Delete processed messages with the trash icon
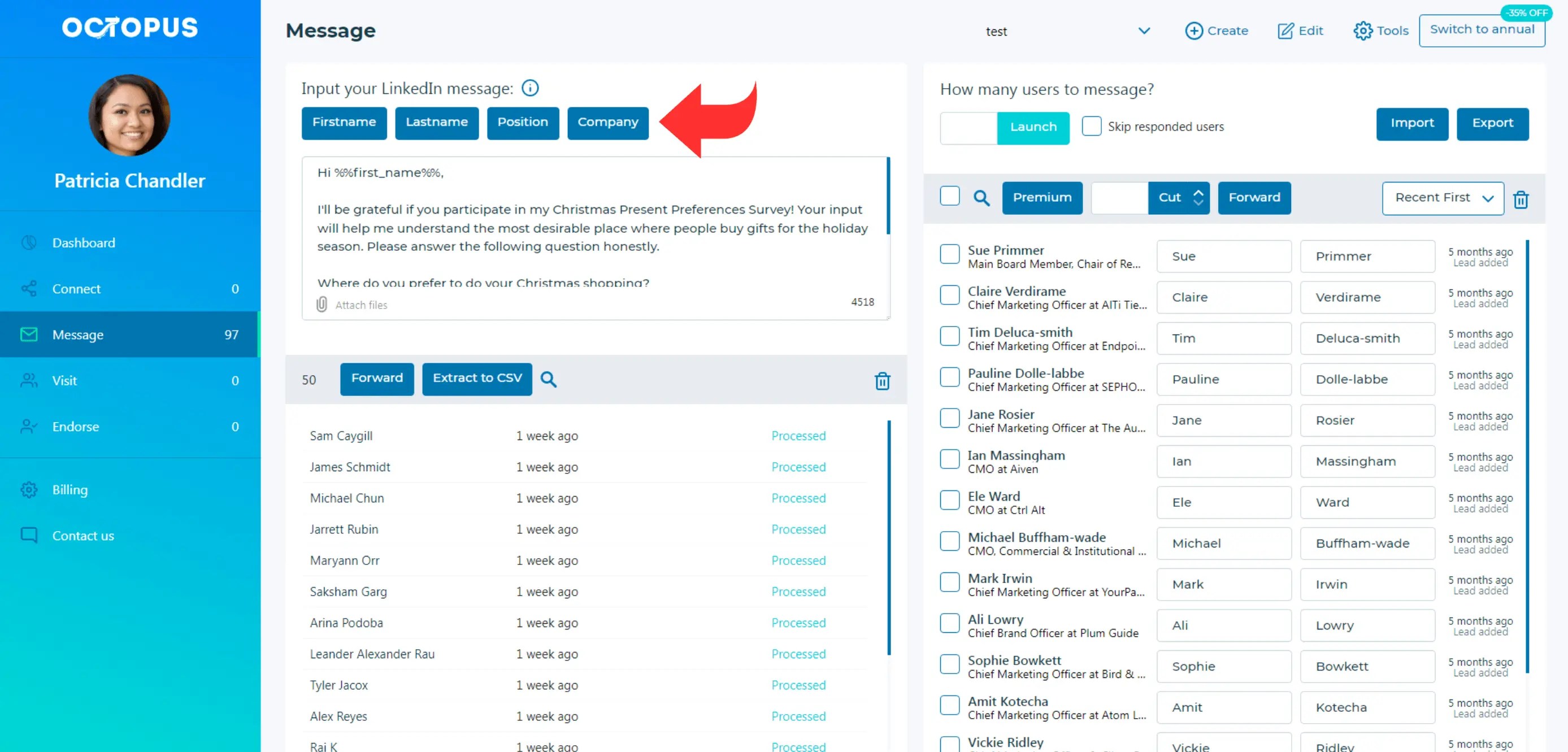The image size is (1568, 752). point(883,381)
